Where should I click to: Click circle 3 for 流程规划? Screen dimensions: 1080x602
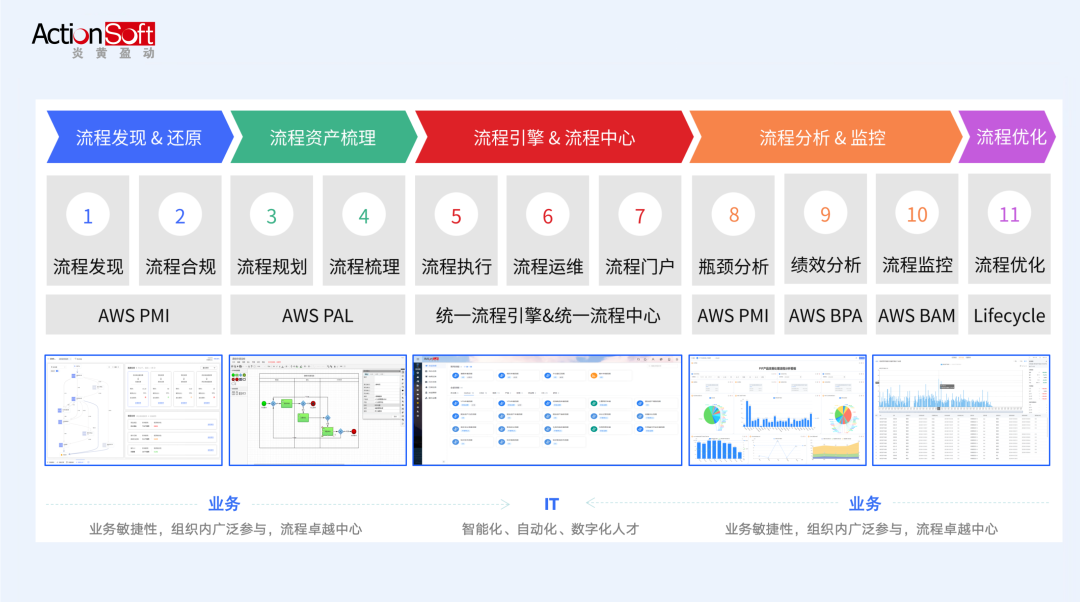[272, 216]
